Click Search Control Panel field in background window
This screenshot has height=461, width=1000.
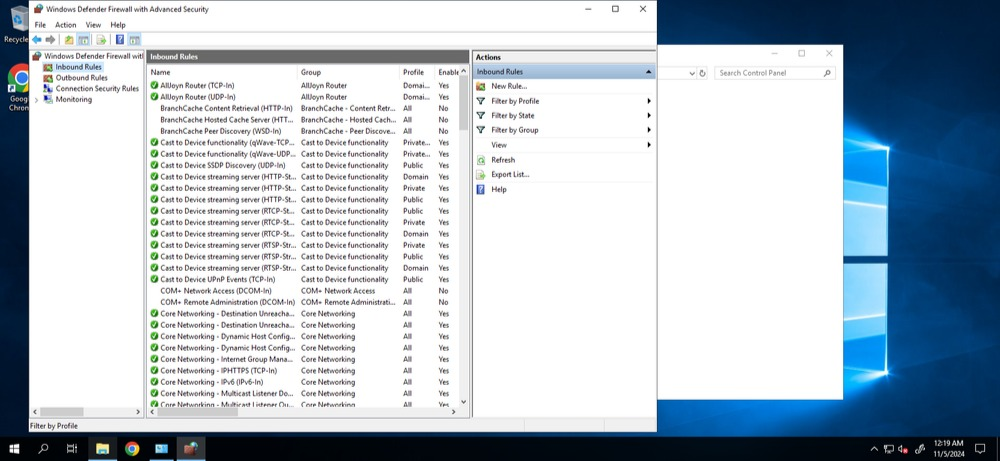coord(775,73)
